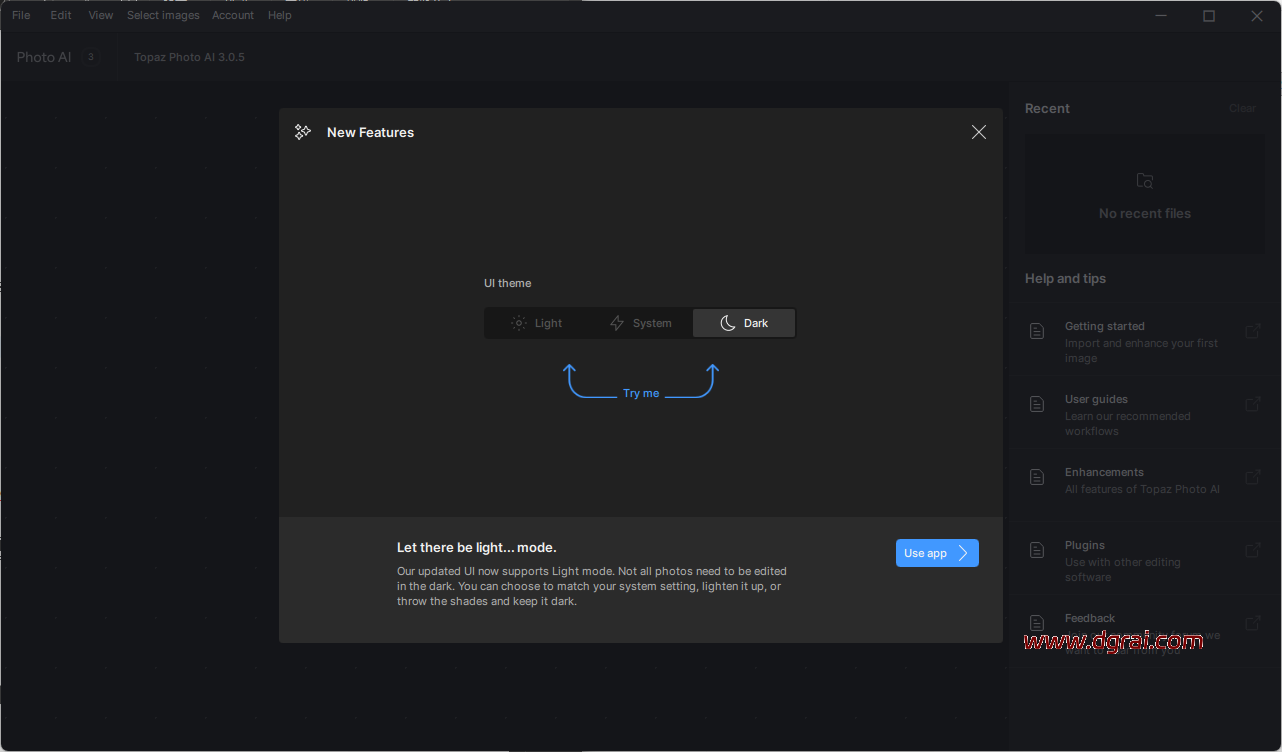The width and height of the screenshot is (1282, 752).
Task: Click the Use app button
Action: click(937, 553)
